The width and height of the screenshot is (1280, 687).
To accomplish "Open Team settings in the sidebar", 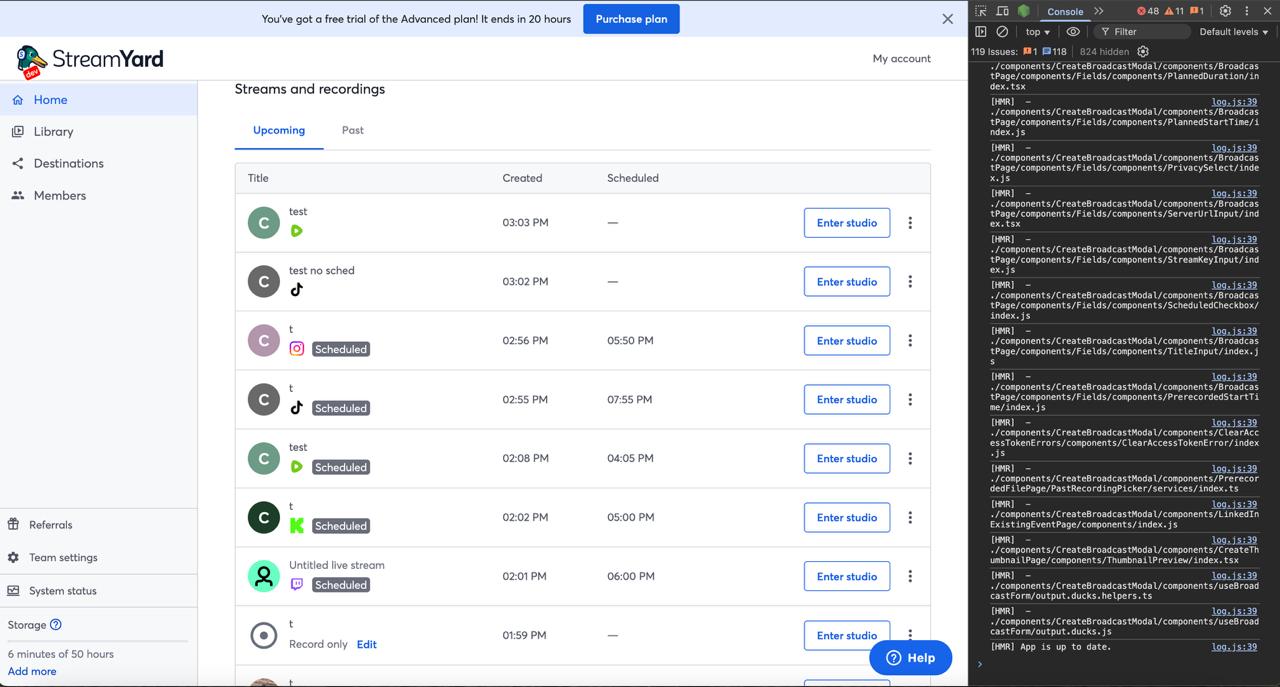I will tap(98, 558).
